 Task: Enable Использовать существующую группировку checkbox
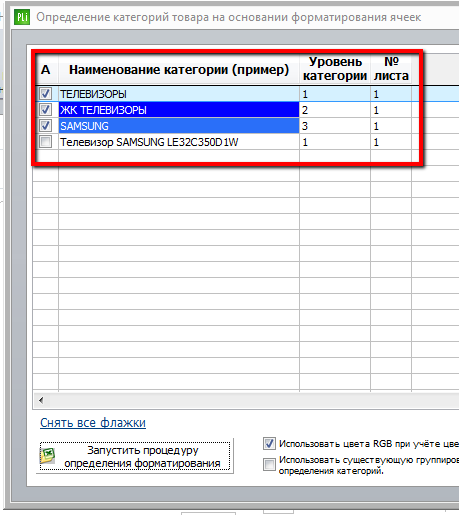point(269,464)
